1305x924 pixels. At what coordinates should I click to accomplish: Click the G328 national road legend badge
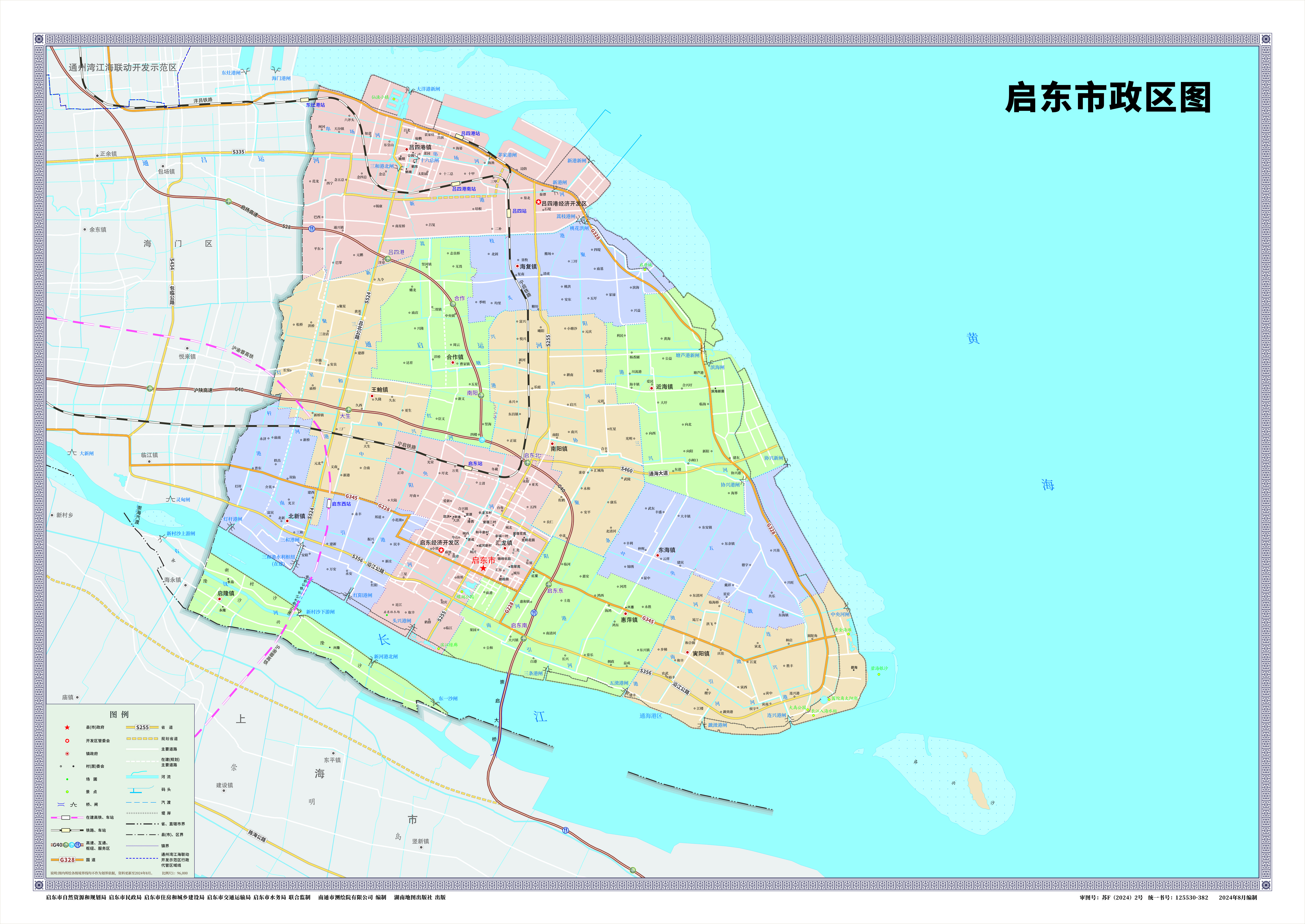point(67,860)
